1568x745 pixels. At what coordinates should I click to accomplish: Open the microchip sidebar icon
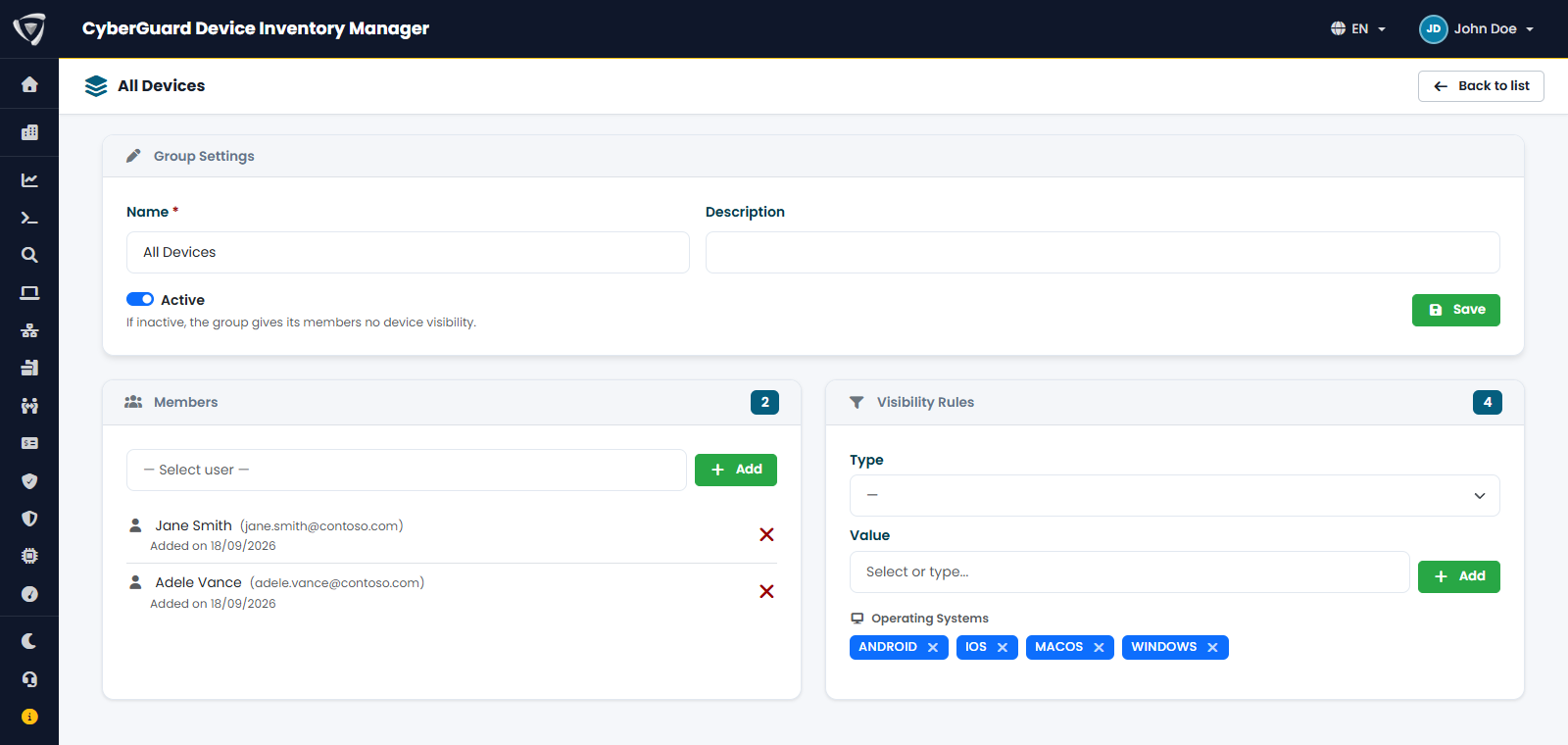click(29, 556)
